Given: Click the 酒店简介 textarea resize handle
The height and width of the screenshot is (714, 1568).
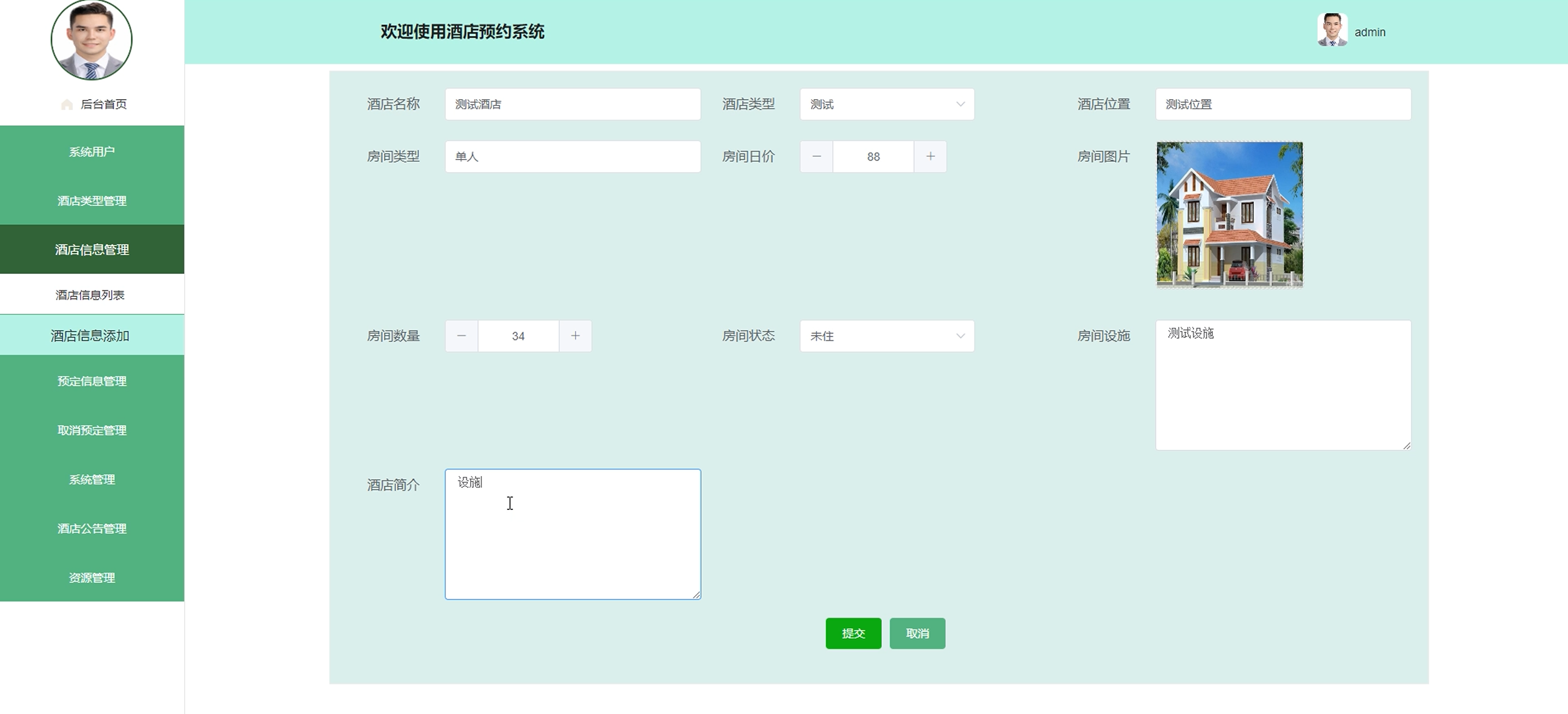Looking at the screenshot, I should point(697,595).
